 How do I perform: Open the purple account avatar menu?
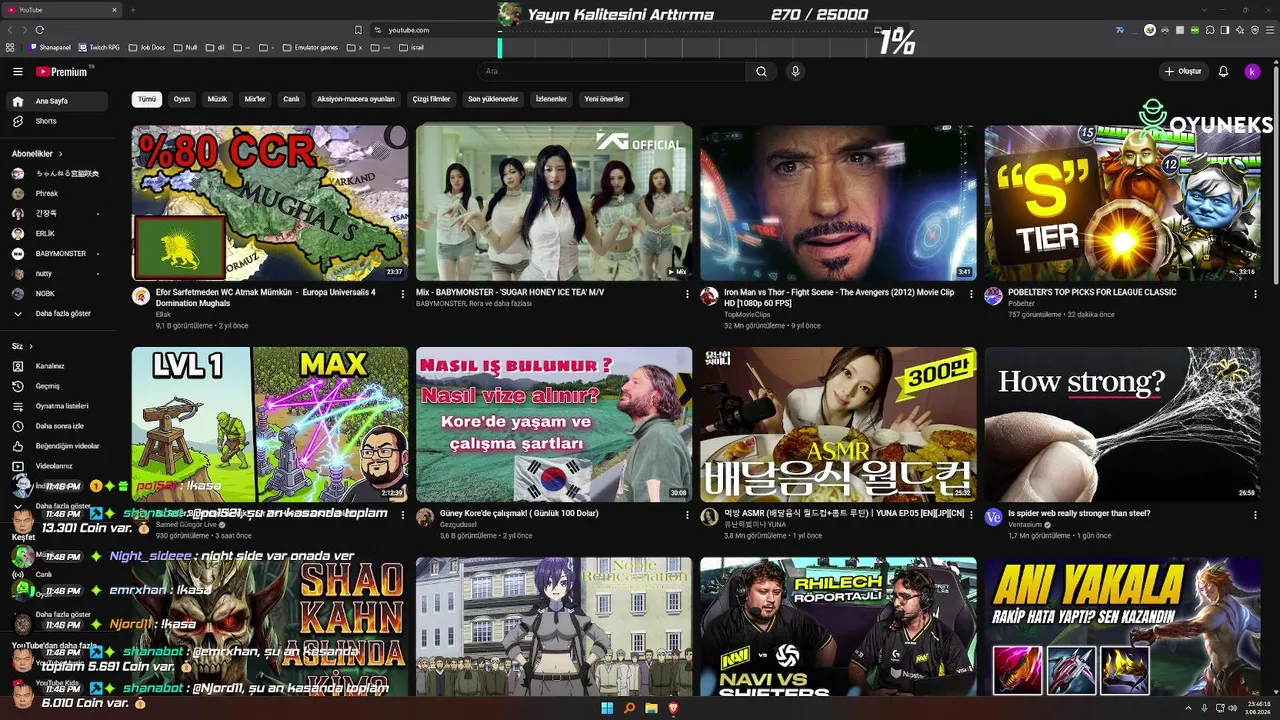1252,71
